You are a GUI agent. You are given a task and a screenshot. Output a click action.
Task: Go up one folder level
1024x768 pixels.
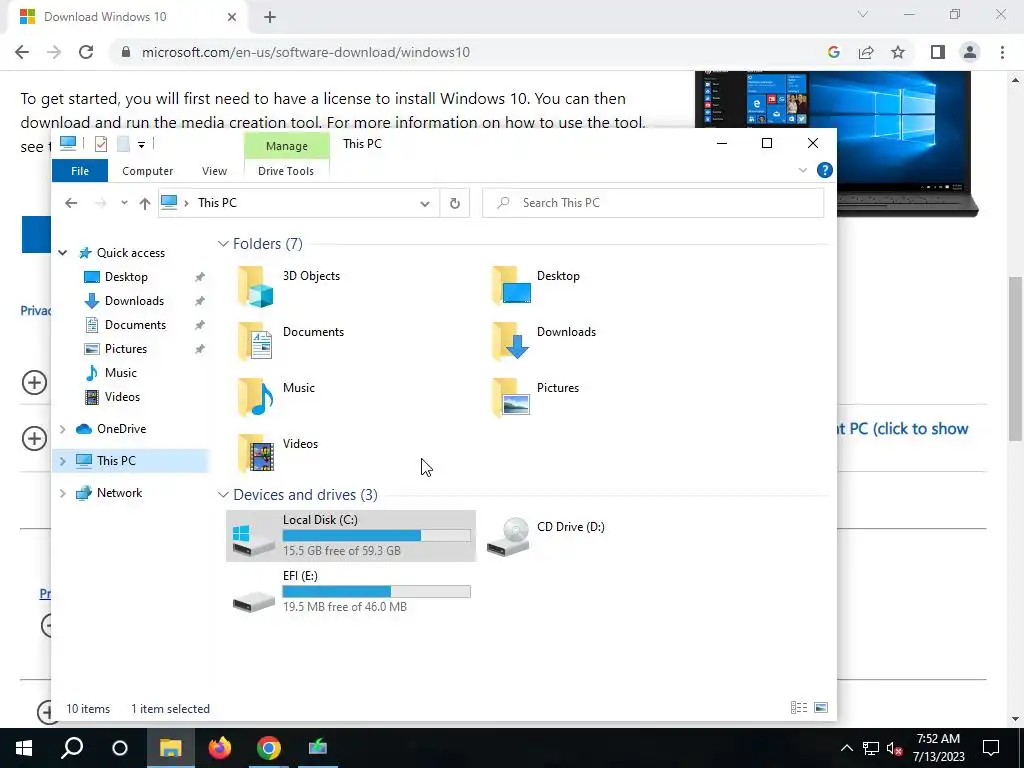pos(145,203)
